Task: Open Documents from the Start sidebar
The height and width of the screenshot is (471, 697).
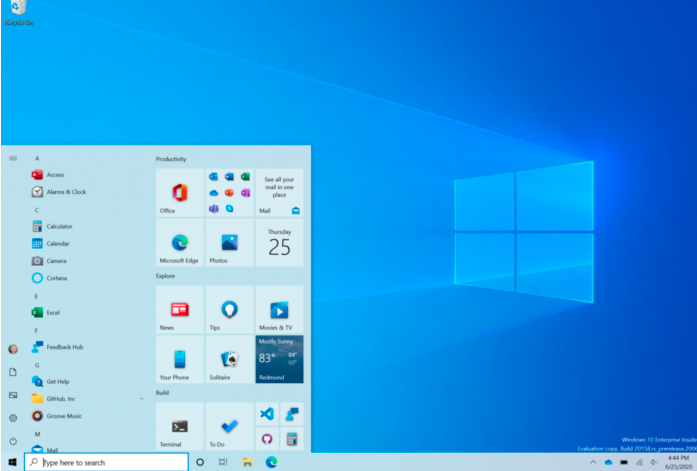Action: [13, 372]
